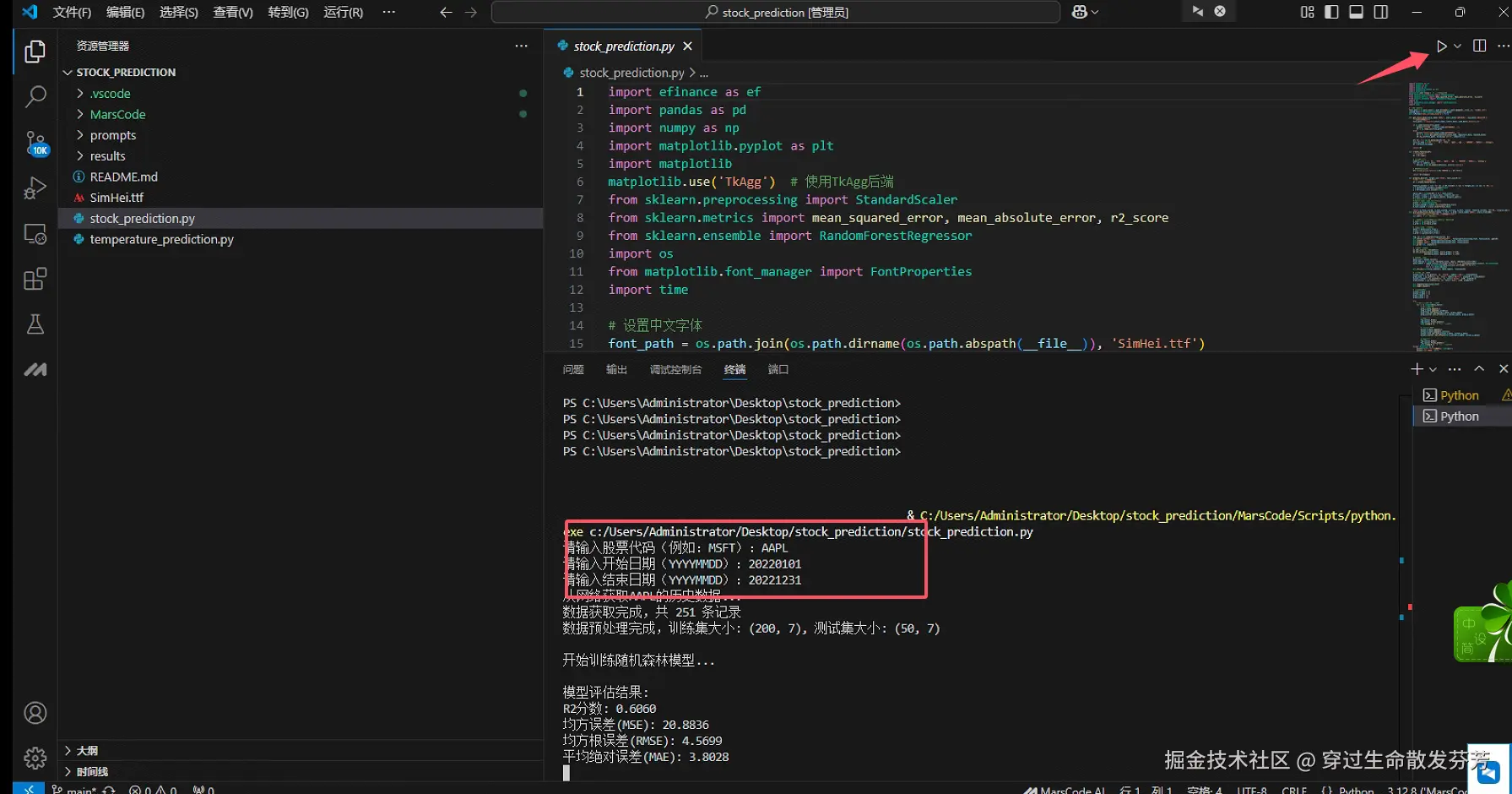Image resolution: width=1512 pixels, height=794 pixels.
Task: Click the stop recording circle-x icon in title bar
Action: [x=1220, y=12]
